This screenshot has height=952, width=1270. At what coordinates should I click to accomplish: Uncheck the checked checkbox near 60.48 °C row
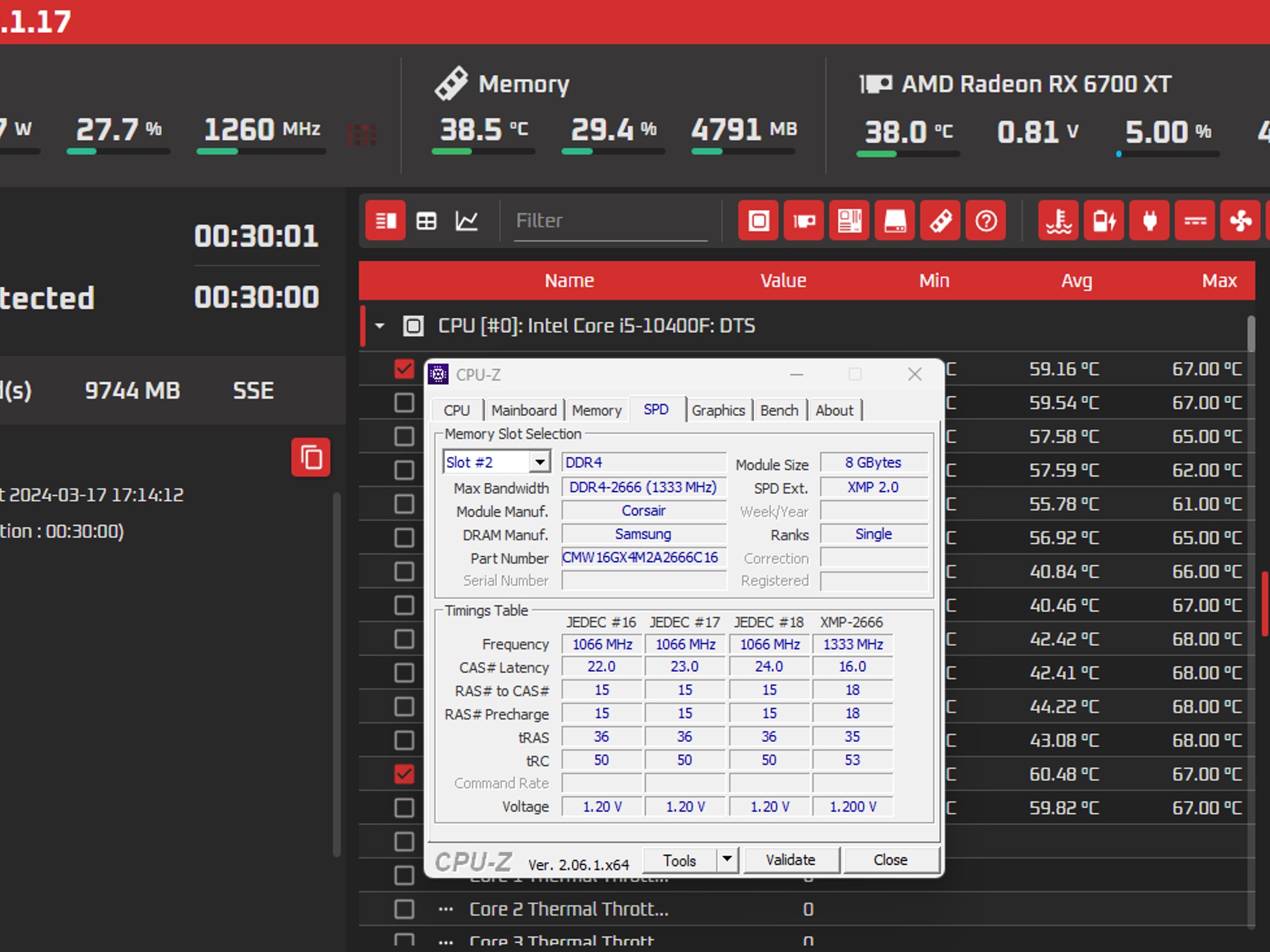coord(404,774)
